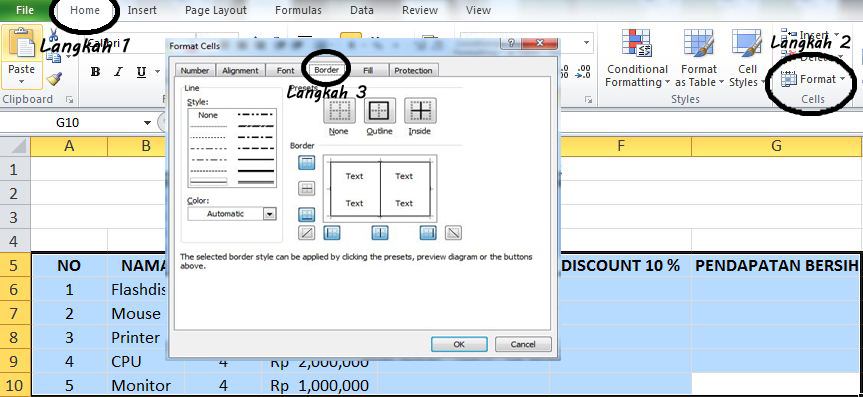The image size is (863, 397).
Task: Select column A header
Action: (69, 146)
